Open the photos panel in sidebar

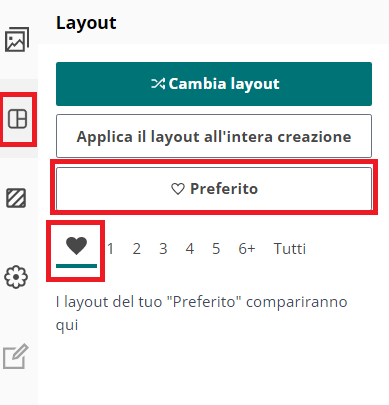coord(17,40)
